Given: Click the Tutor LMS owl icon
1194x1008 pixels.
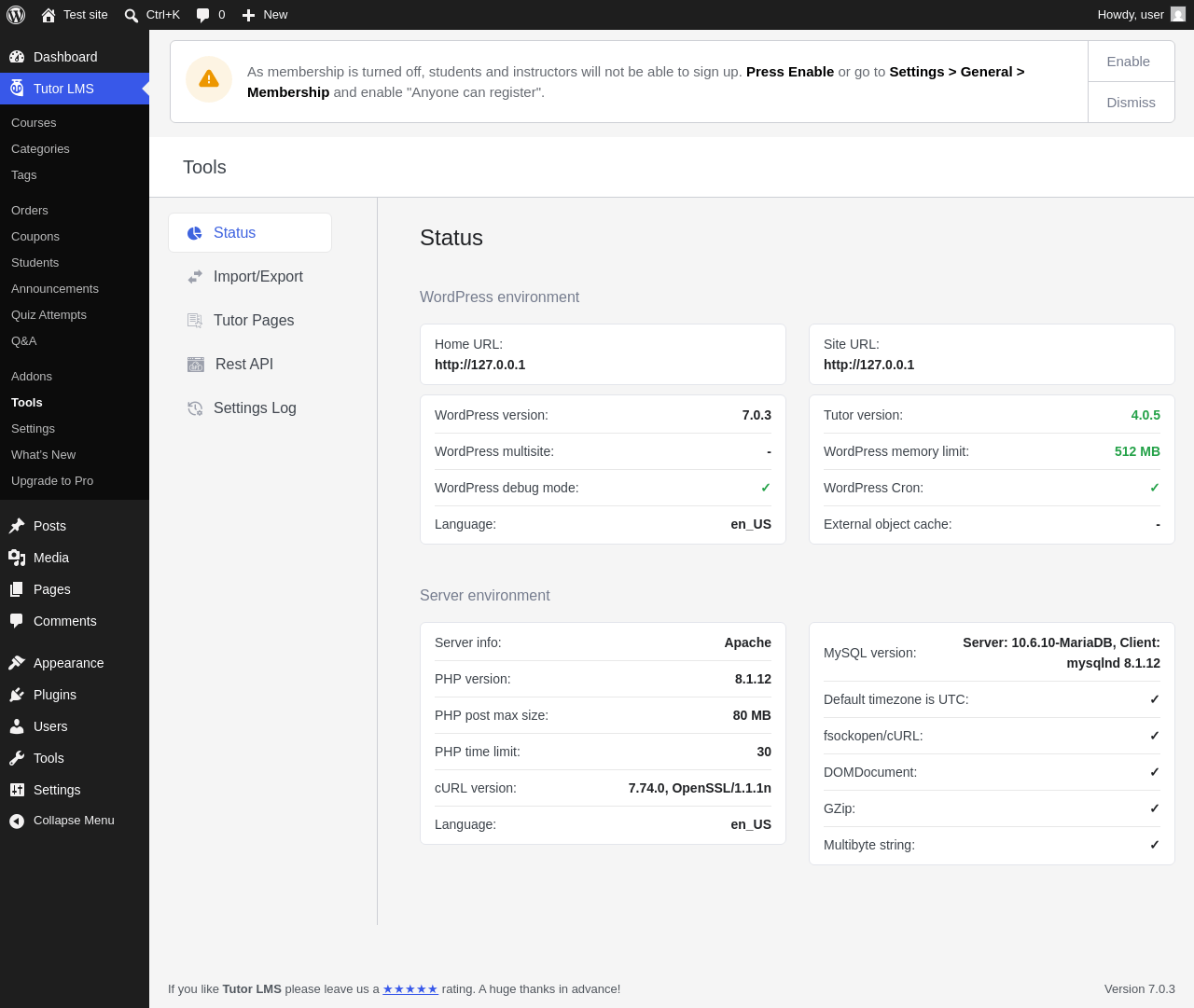Looking at the screenshot, I should pyautogui.click(x=17, y=89).
